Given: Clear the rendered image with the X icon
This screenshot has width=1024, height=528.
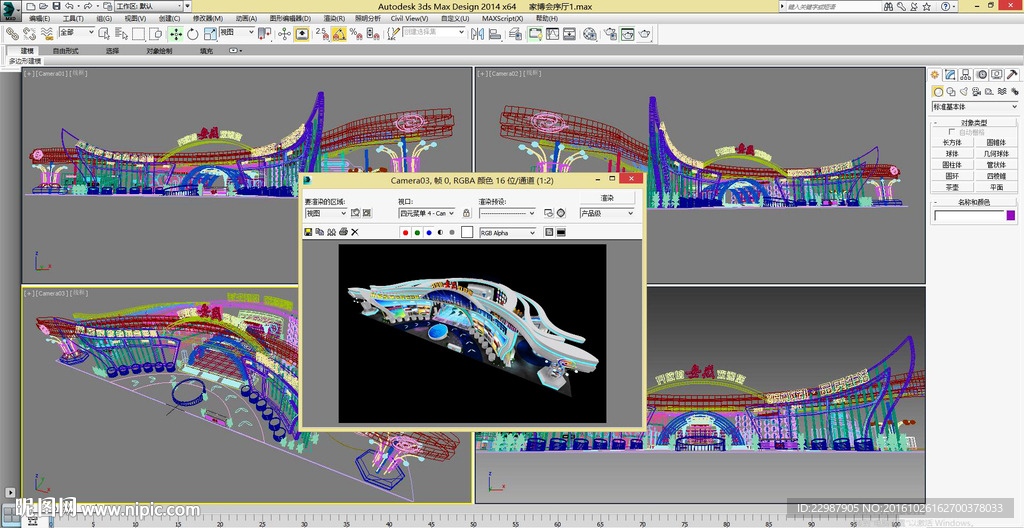Looking at the screenshot, I should point(355,232).
